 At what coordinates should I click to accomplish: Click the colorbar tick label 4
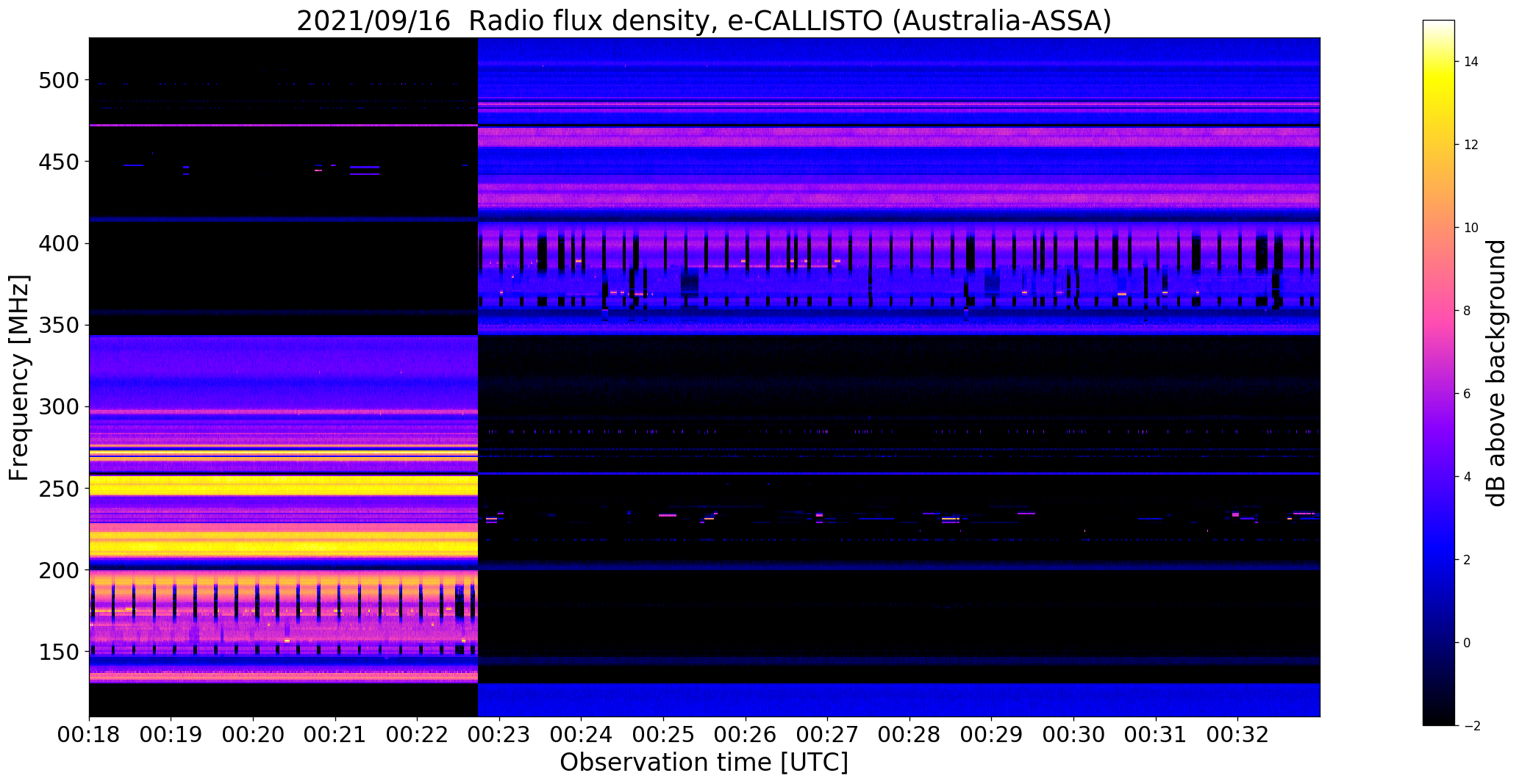pyautogui.click(x=1467, y=477)
